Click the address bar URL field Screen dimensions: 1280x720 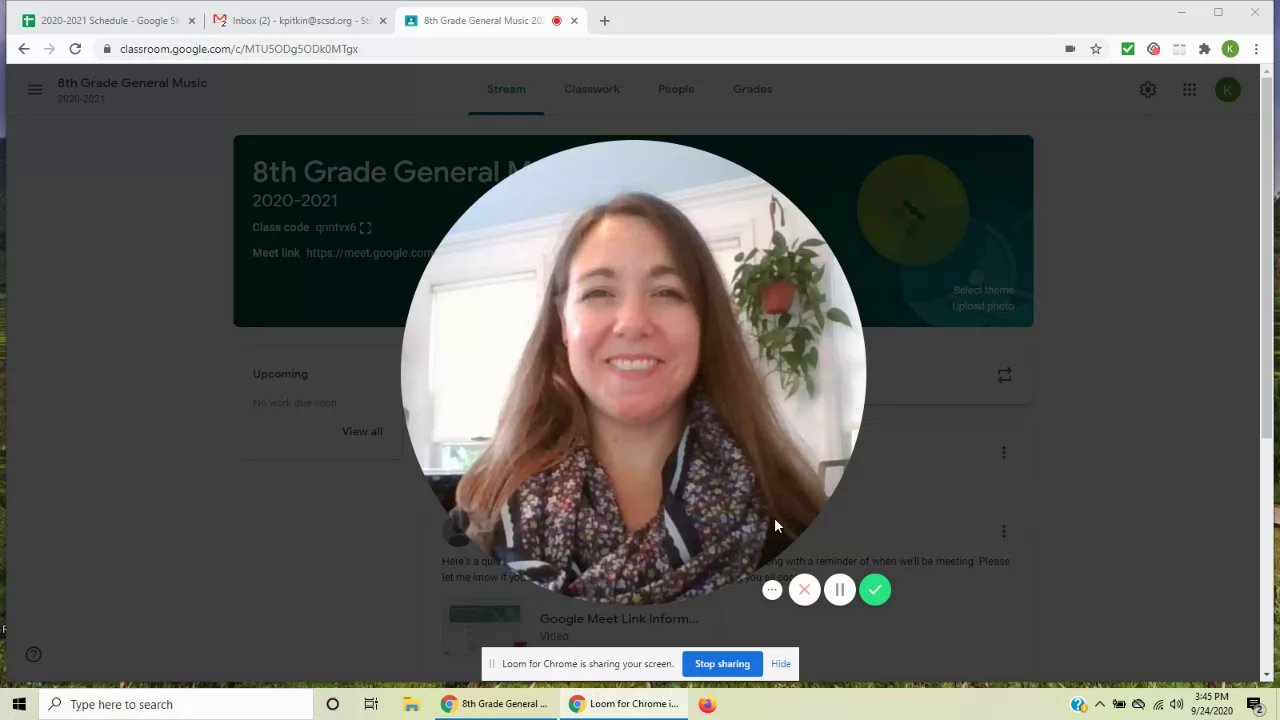click(580, 49)
